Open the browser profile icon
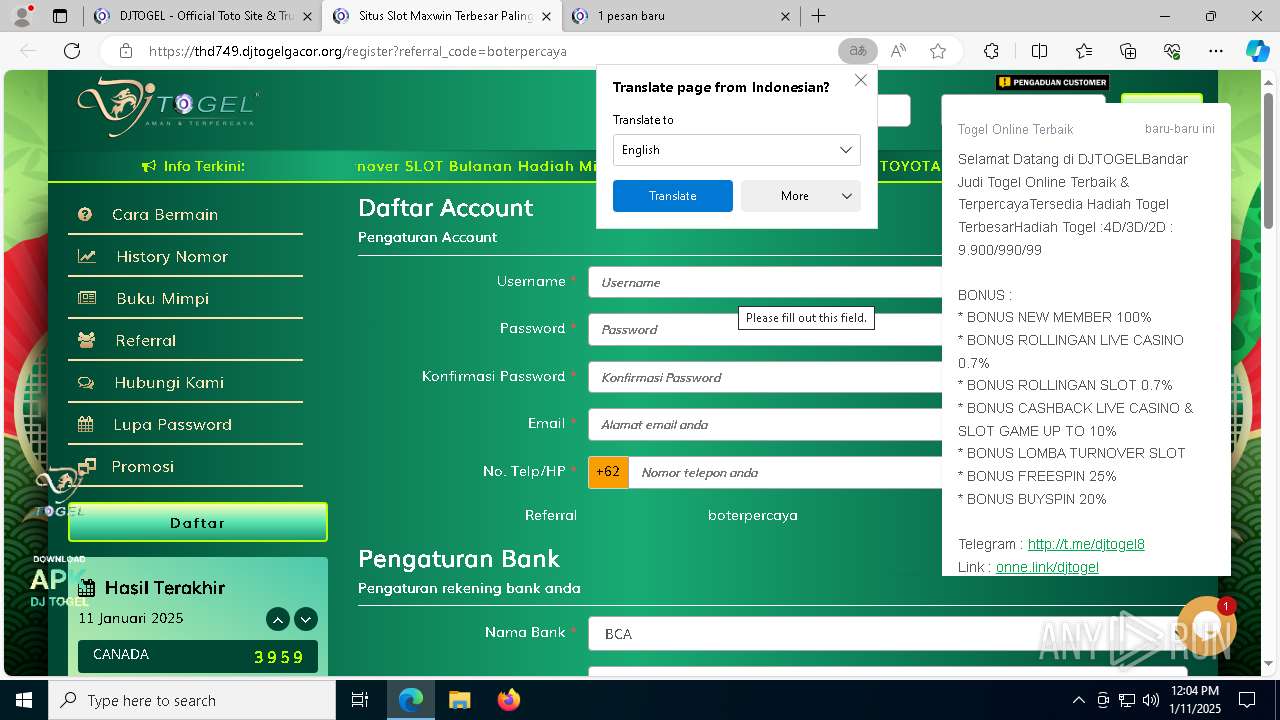Screen dimensions: 1280x720 click(21, 16)
